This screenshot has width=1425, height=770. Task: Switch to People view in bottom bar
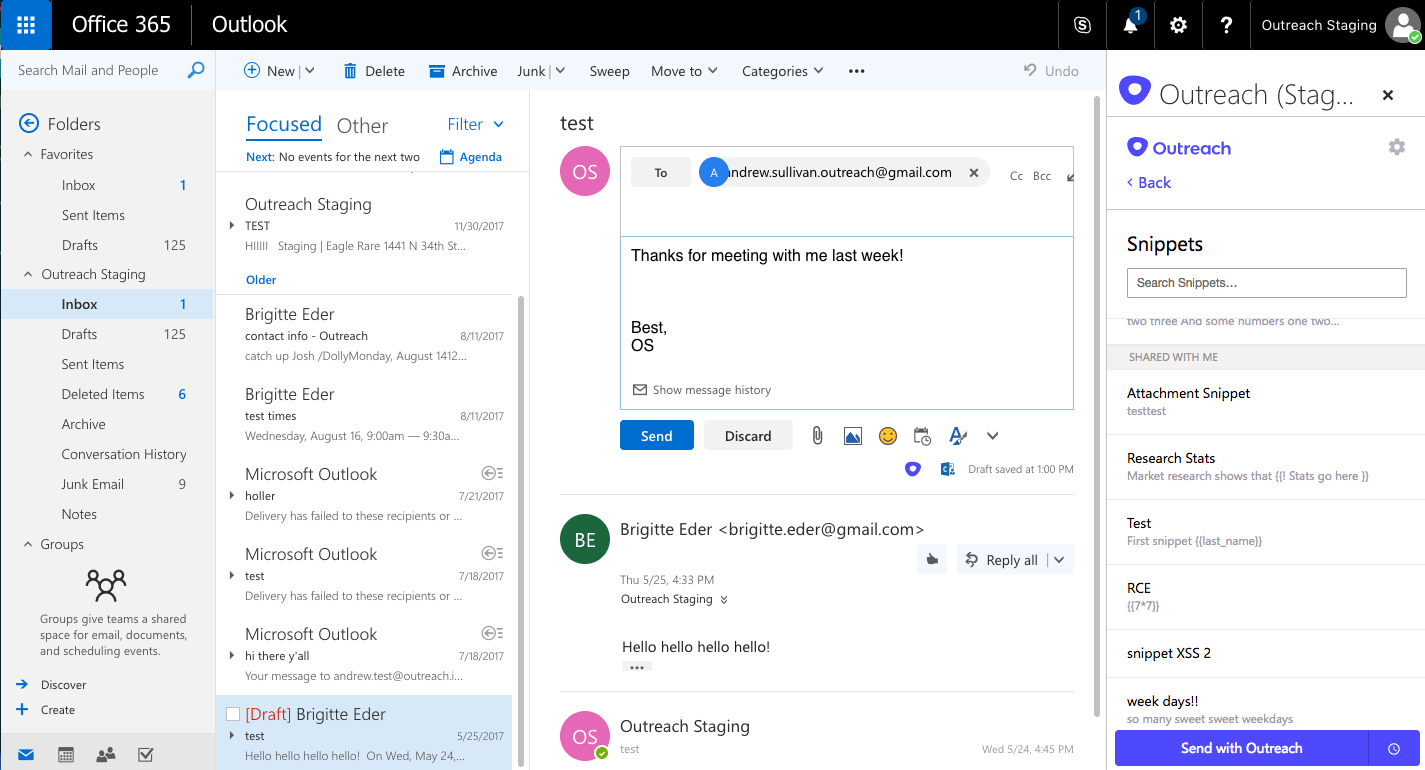pos(105,755)
